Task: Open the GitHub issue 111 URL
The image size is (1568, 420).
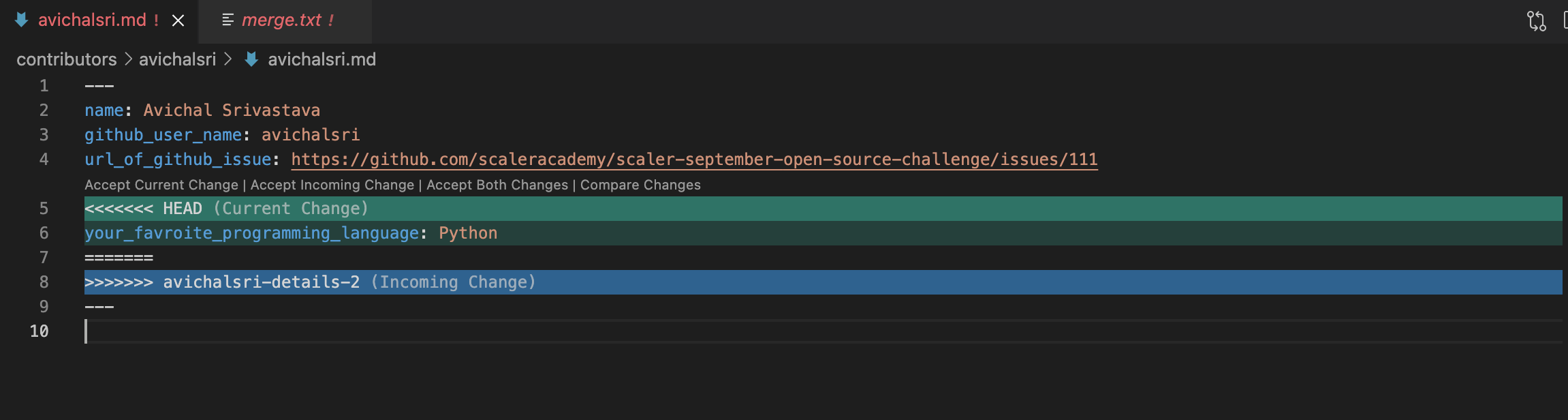Action: click(x=694, y=160)
